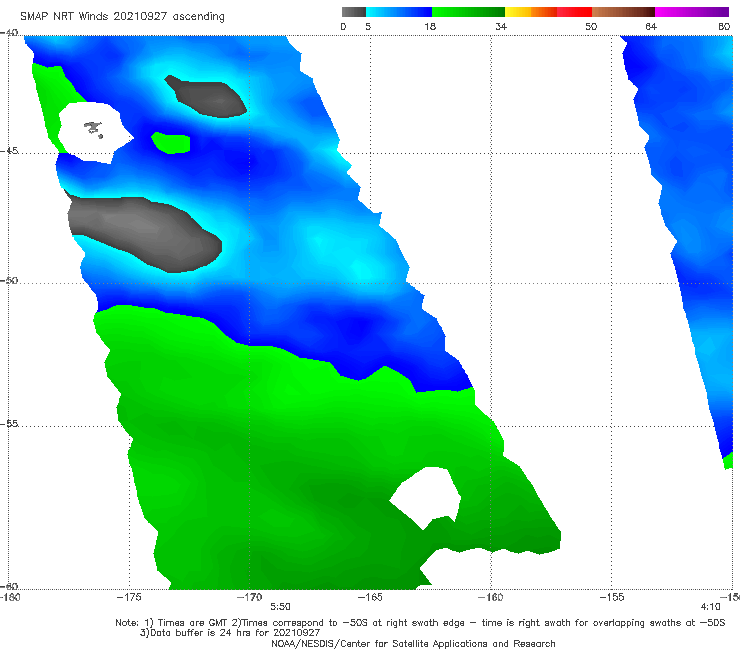Click the color bar label '34'
This screenshot has height=650, width=740.
(501, 27)
